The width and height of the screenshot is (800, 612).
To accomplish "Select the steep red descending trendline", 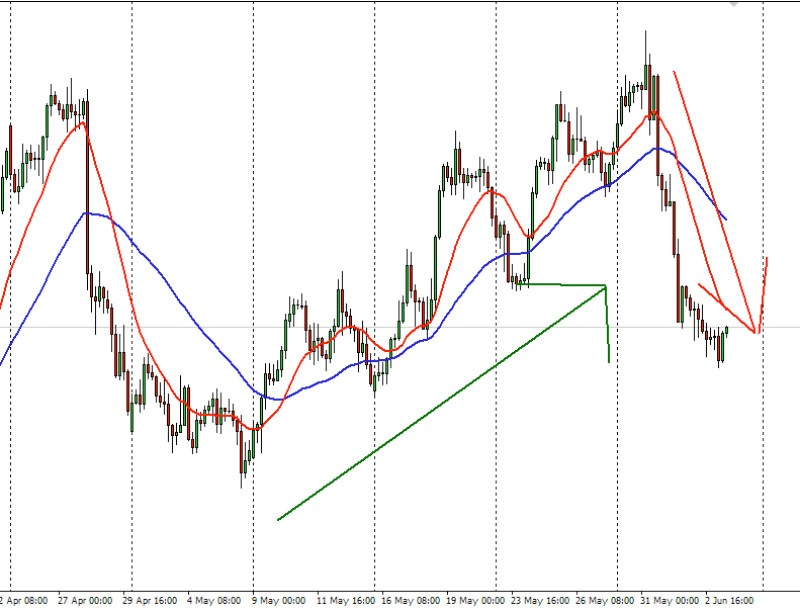I will (x=714, y=202).
